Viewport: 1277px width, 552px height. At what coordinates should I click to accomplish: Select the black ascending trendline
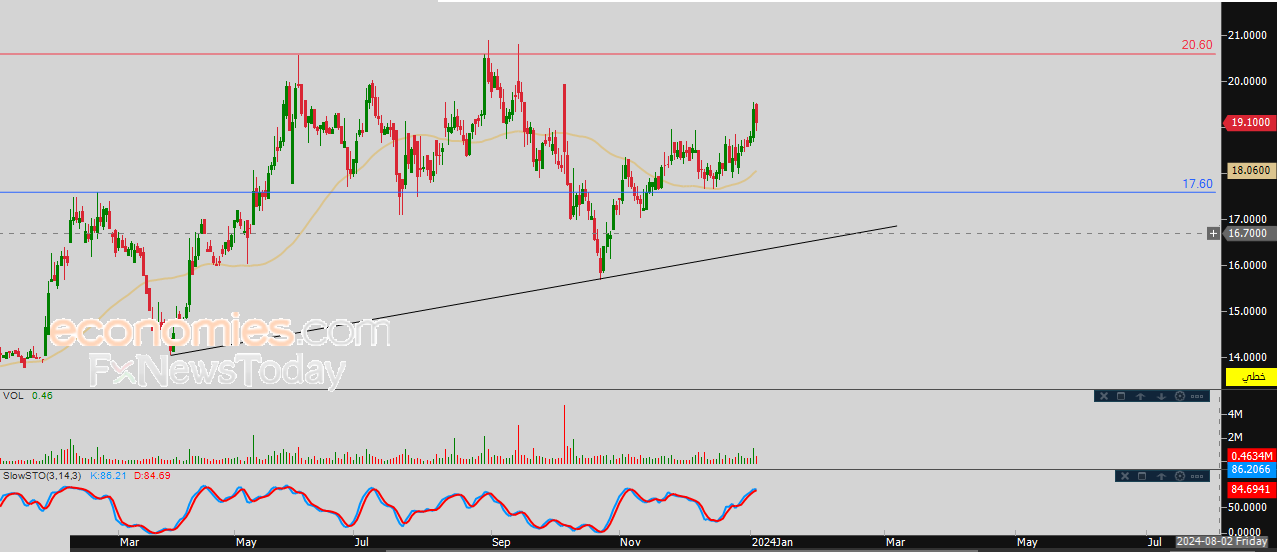(534, 291)
